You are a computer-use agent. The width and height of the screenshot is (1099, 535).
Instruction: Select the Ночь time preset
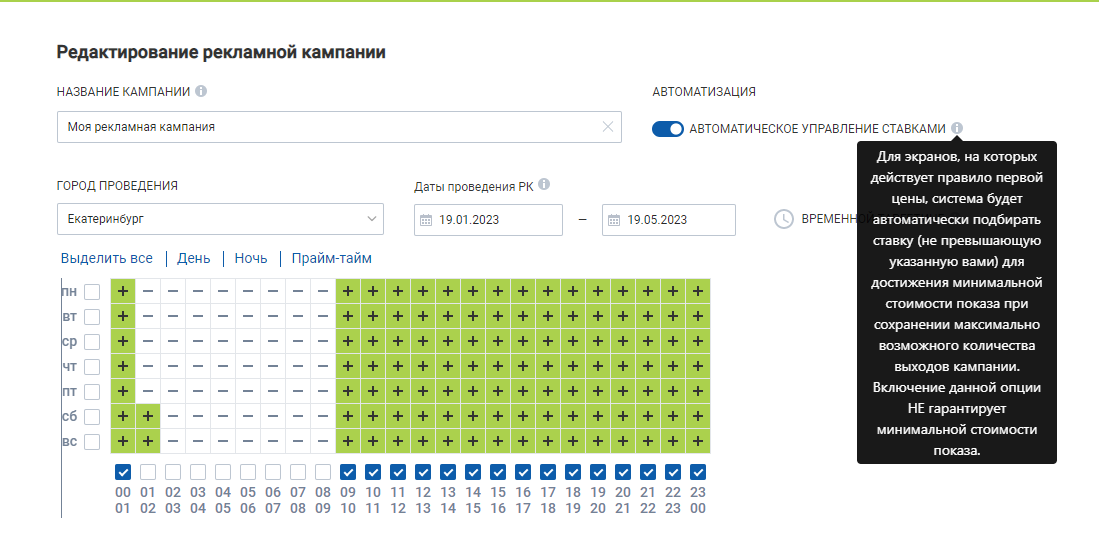pyautogui.click(x=251, y=259)
